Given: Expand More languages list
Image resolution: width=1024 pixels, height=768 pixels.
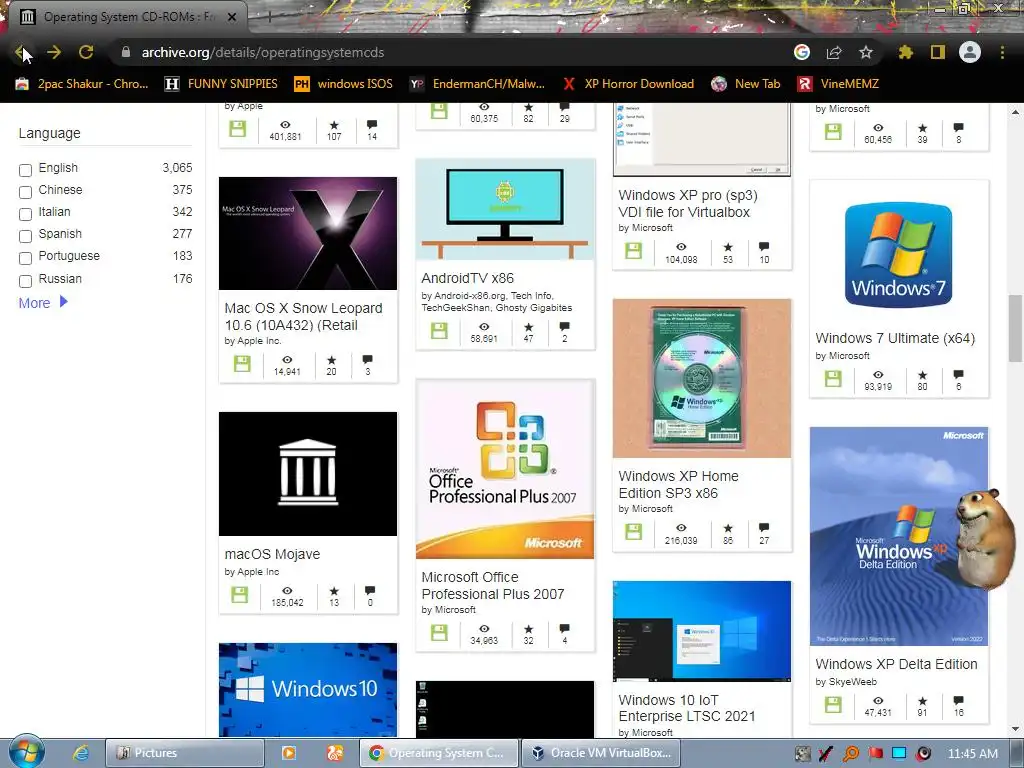Looking at the screenshot, I should click(x=43, y=302).
